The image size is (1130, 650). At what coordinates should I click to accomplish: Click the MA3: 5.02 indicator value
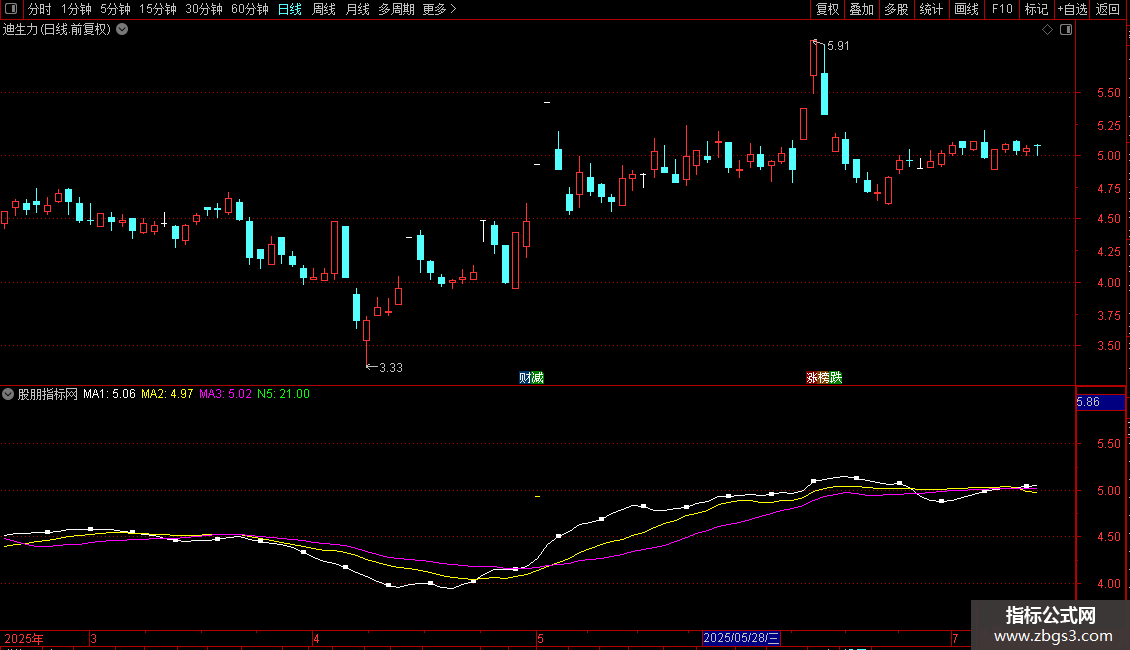[x=226, y=394]
